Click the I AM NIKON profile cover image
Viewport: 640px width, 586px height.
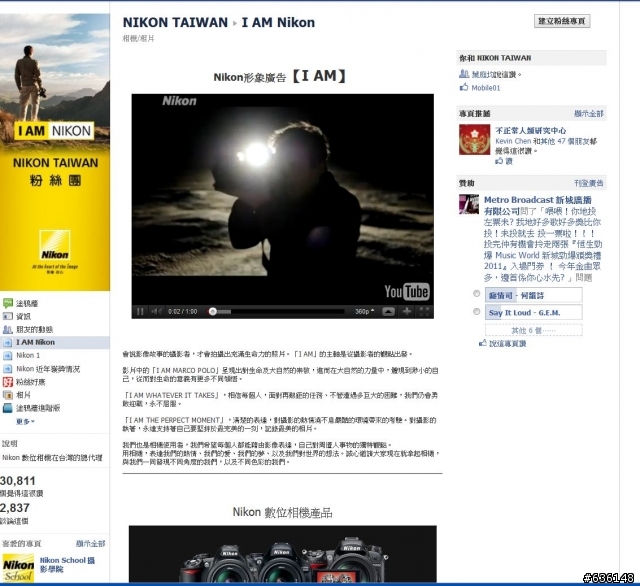[x=55, y=152]
